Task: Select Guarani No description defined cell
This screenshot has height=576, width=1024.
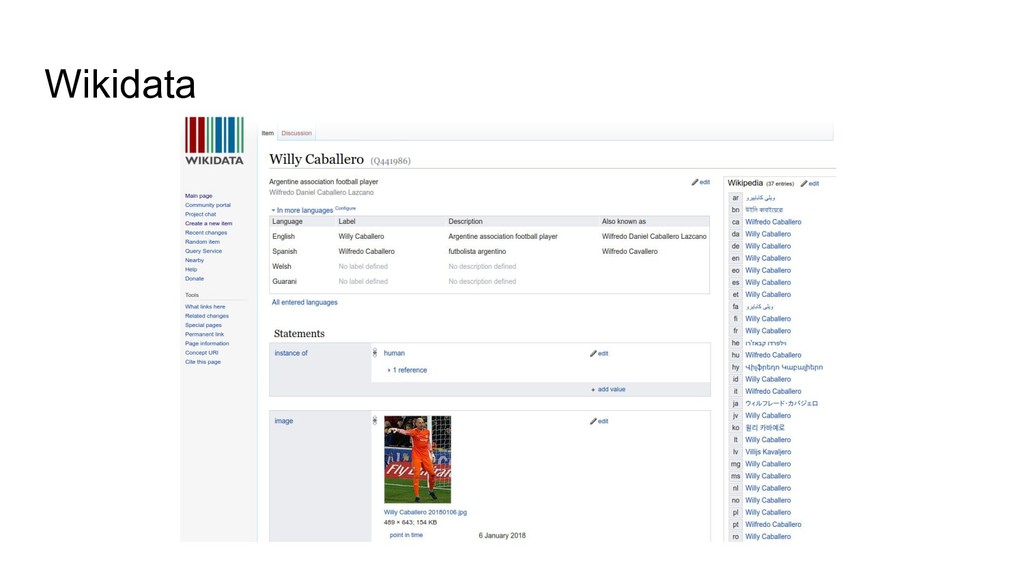Action: 482,281
